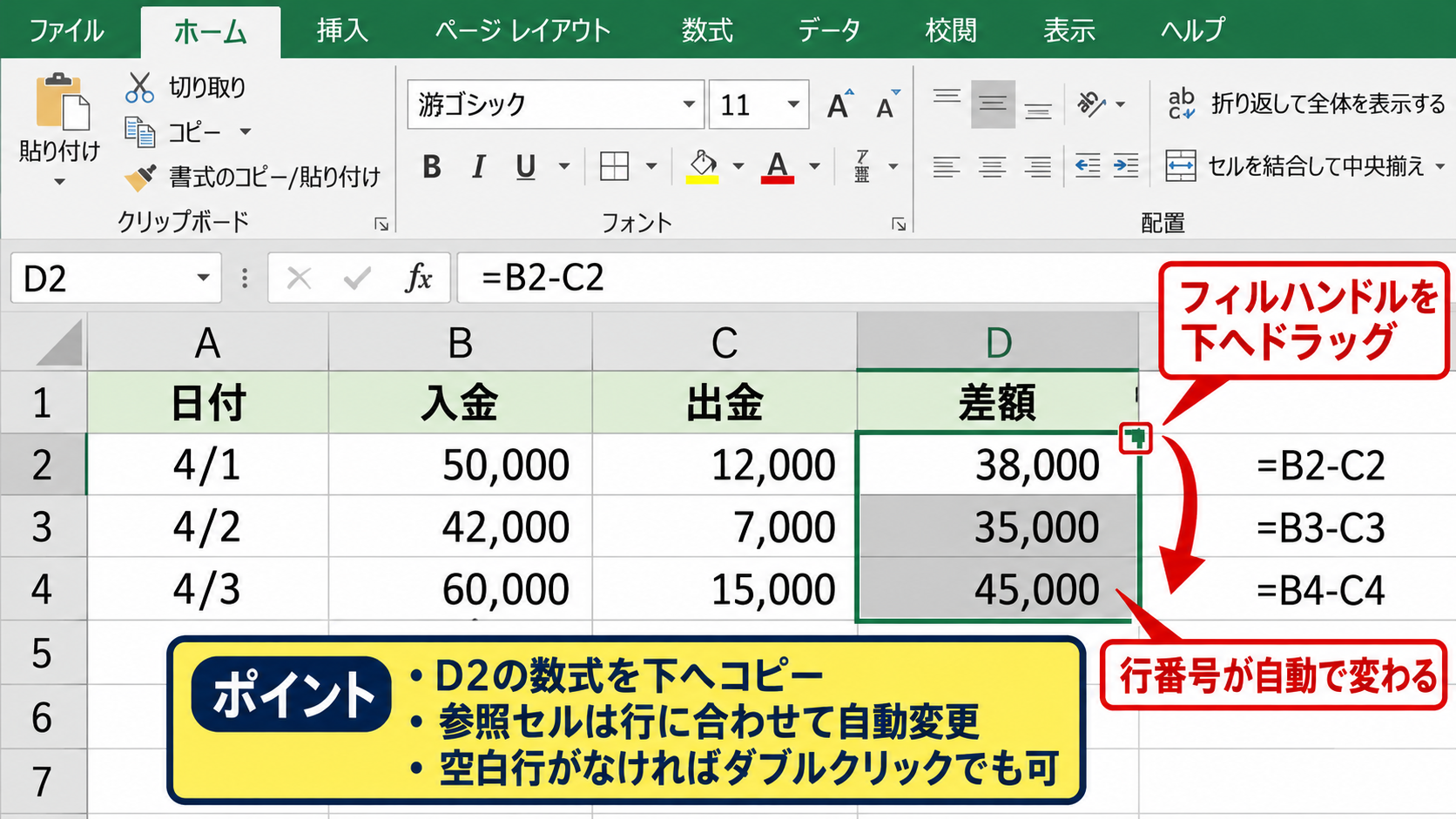Confirm formula entry with the checkmark icon
1456x819 pixels.
tap(357, 279)
